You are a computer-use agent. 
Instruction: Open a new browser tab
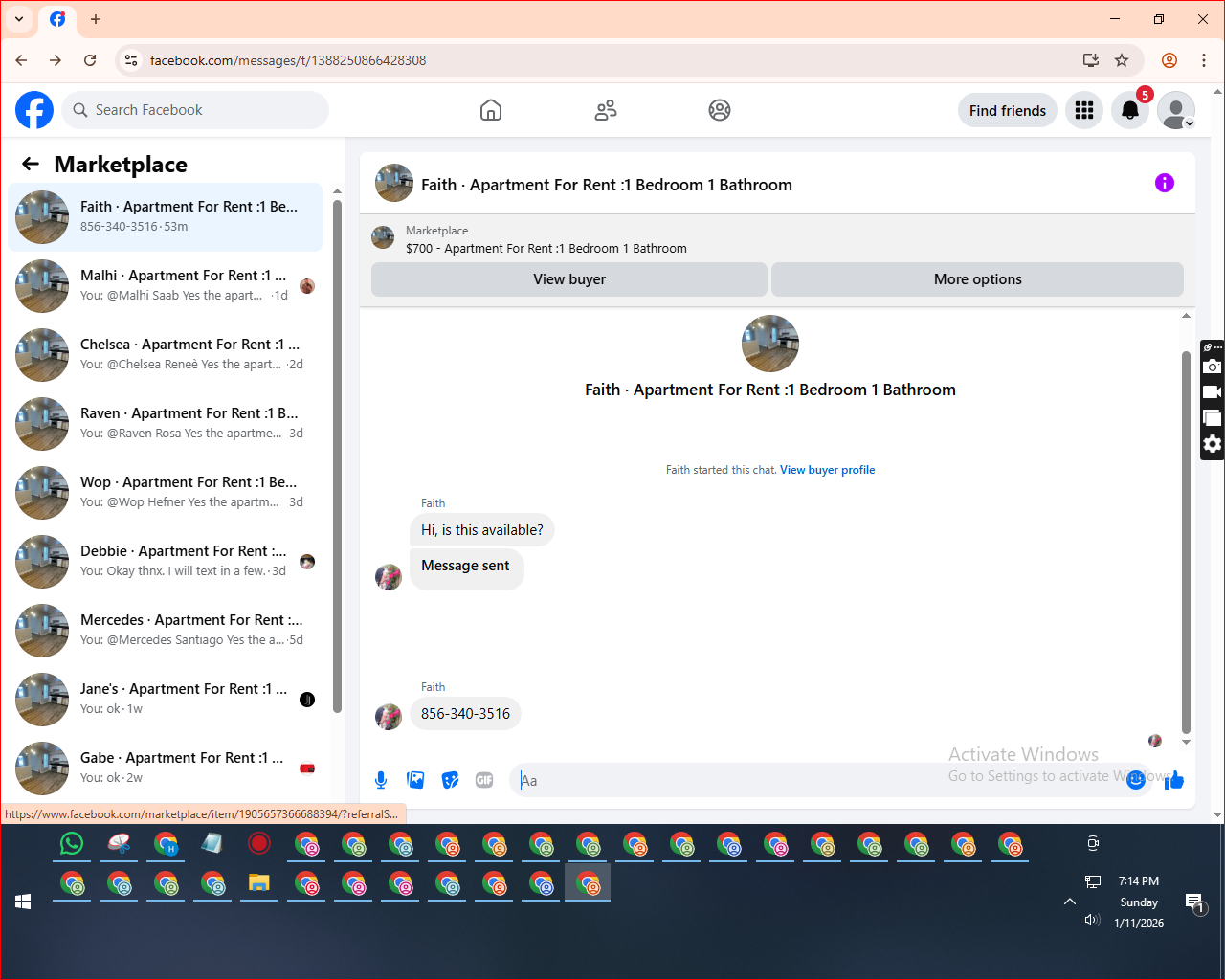click(x=96, y=19)
